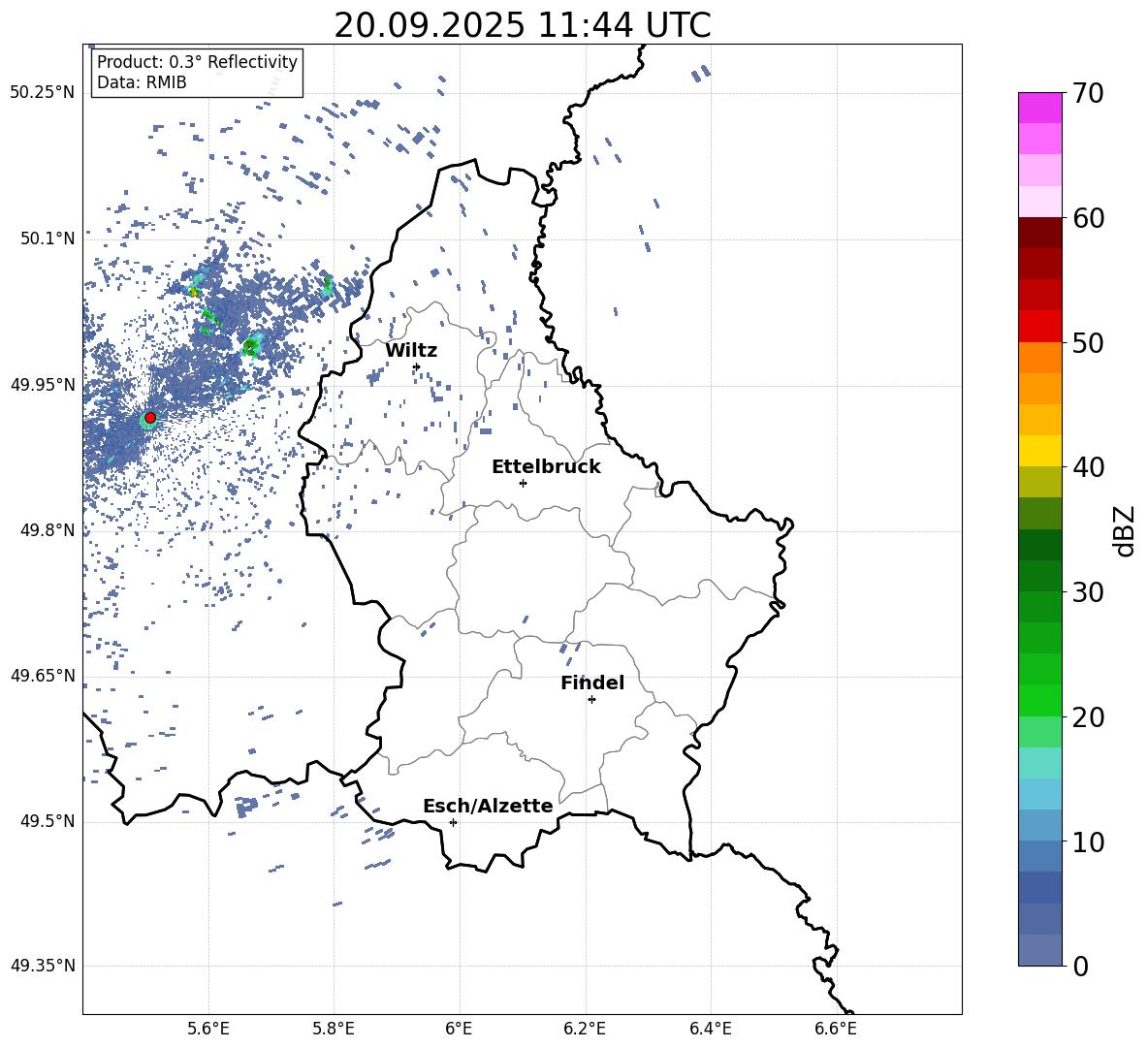Image resolution: width=1148 pixels, height=1048 pixels.
Task: Click the dBZ colorbar axis label
Action: [x=1124, y=530]
